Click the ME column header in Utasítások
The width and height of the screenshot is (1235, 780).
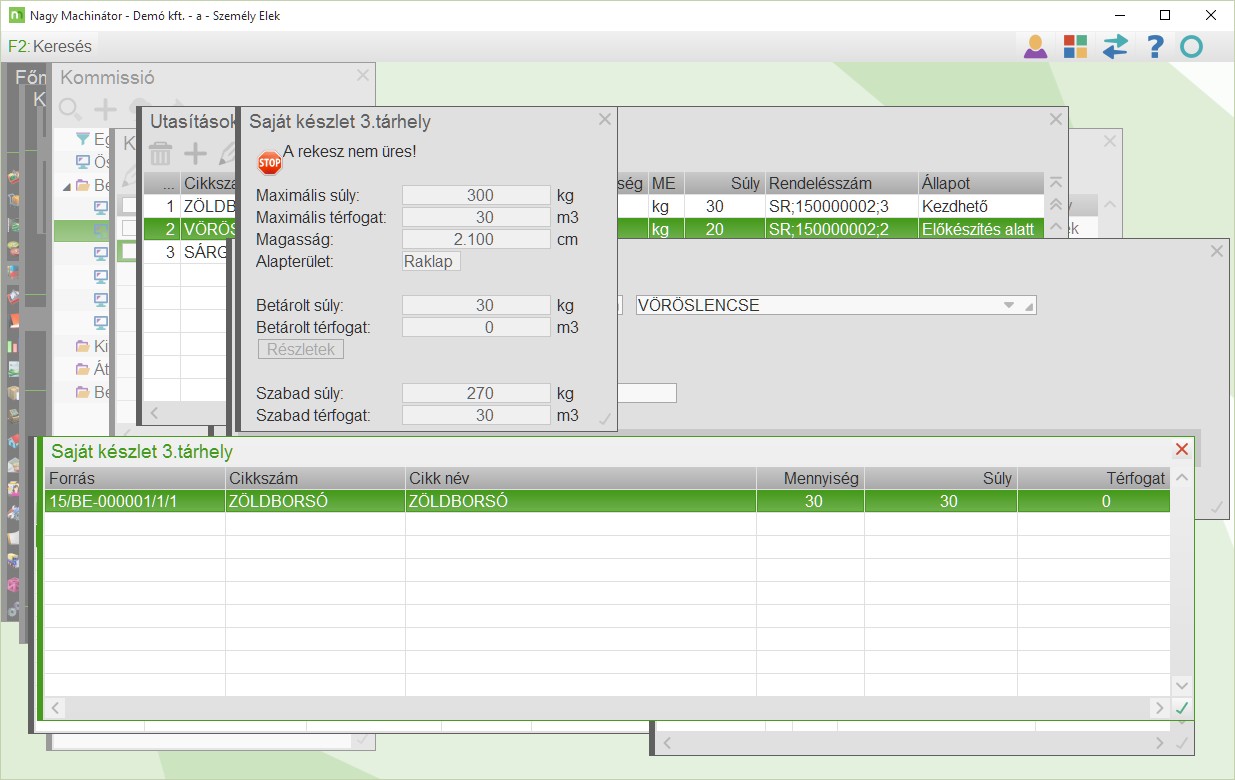666,183
